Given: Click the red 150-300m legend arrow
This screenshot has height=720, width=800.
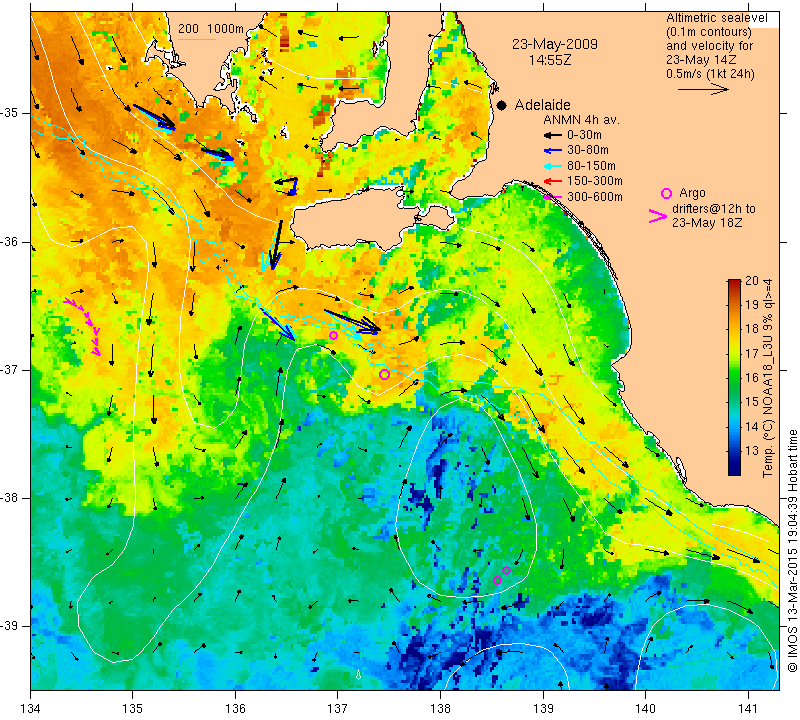Looking at the screenshot, I should (553, 181).
